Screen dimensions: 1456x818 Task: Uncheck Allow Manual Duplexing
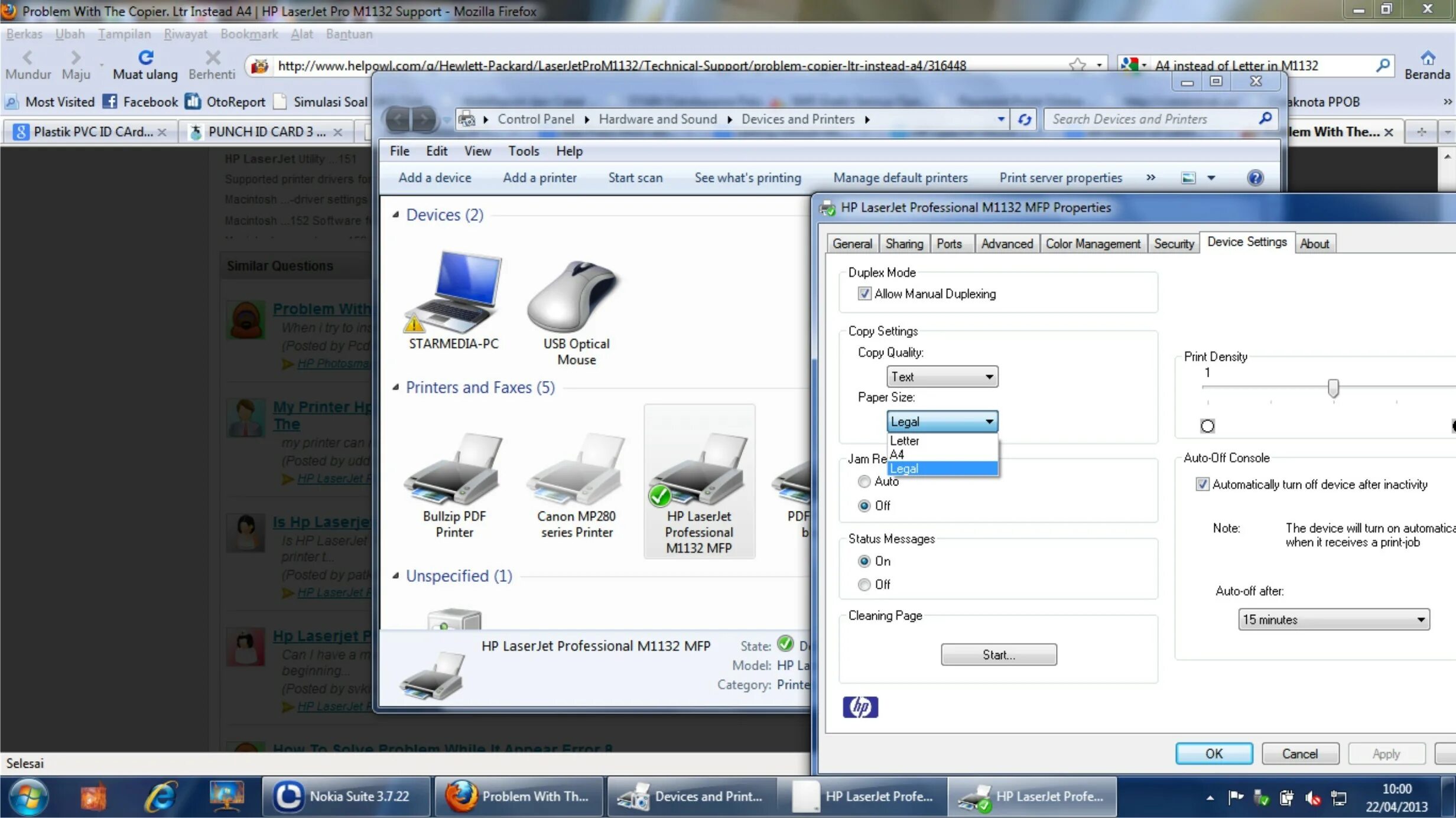click(x=864, y=294)
